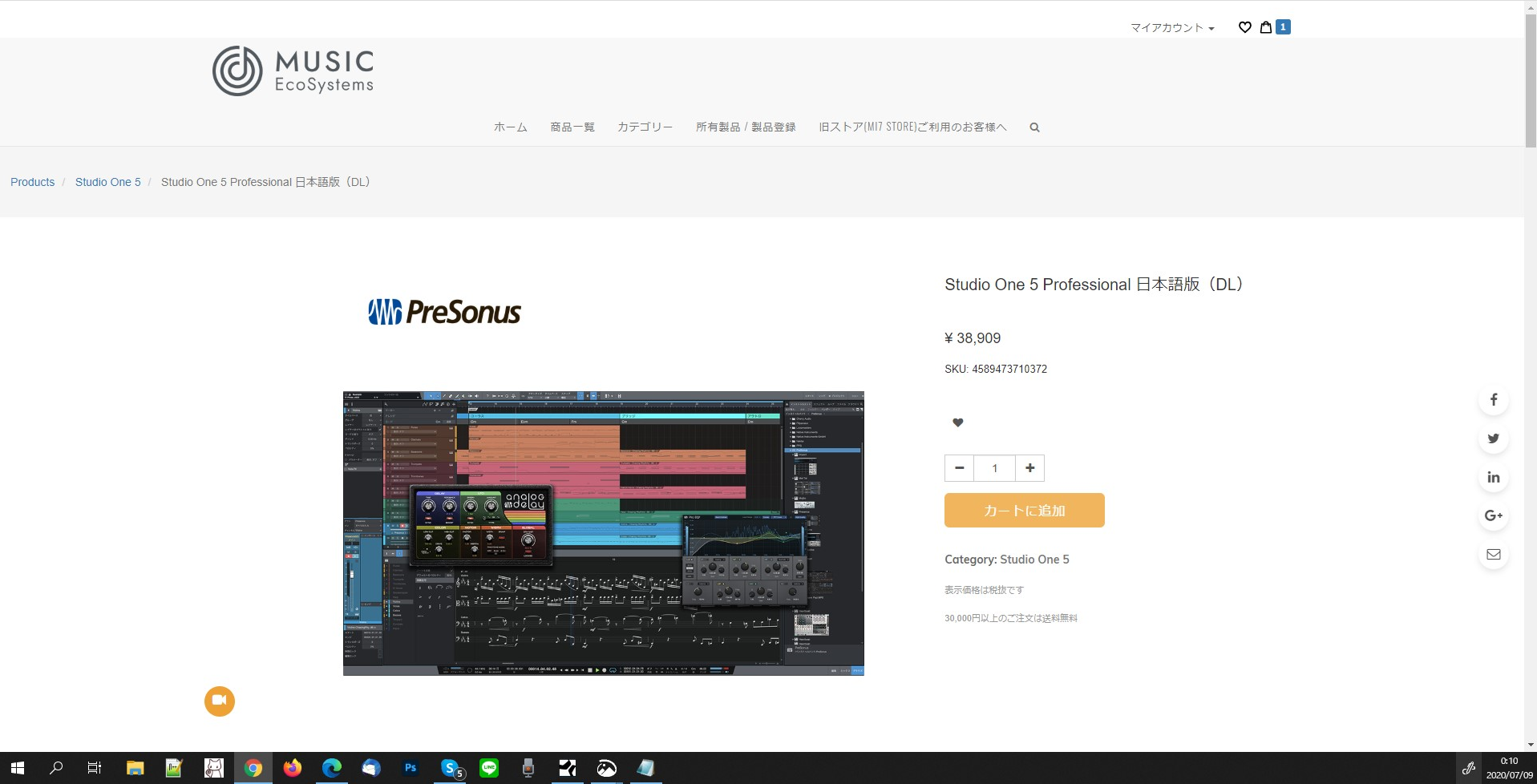The height and width of the screenshot is (784, 1537).
Task: Open Google Chrome in the taskbar
Action: (253, 768)
